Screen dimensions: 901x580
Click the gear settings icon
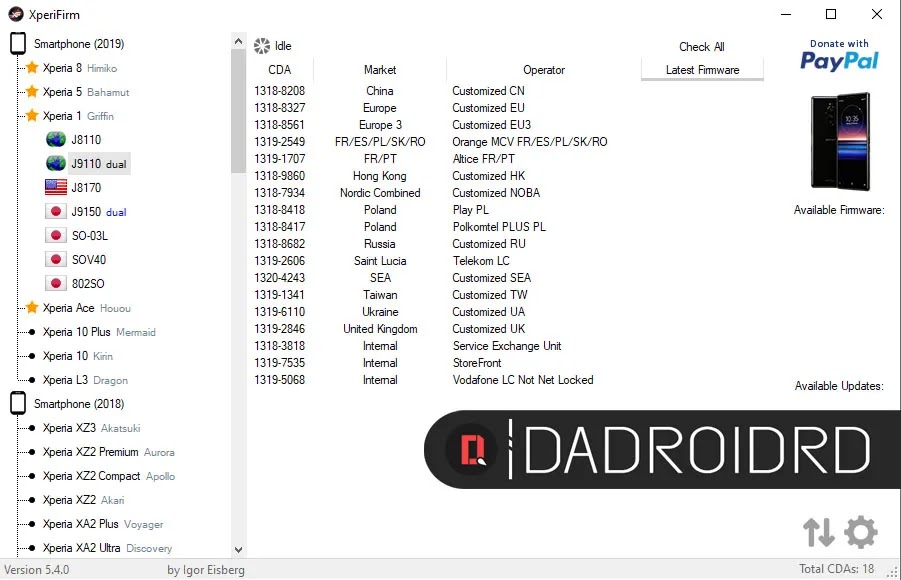click(861, 532)
